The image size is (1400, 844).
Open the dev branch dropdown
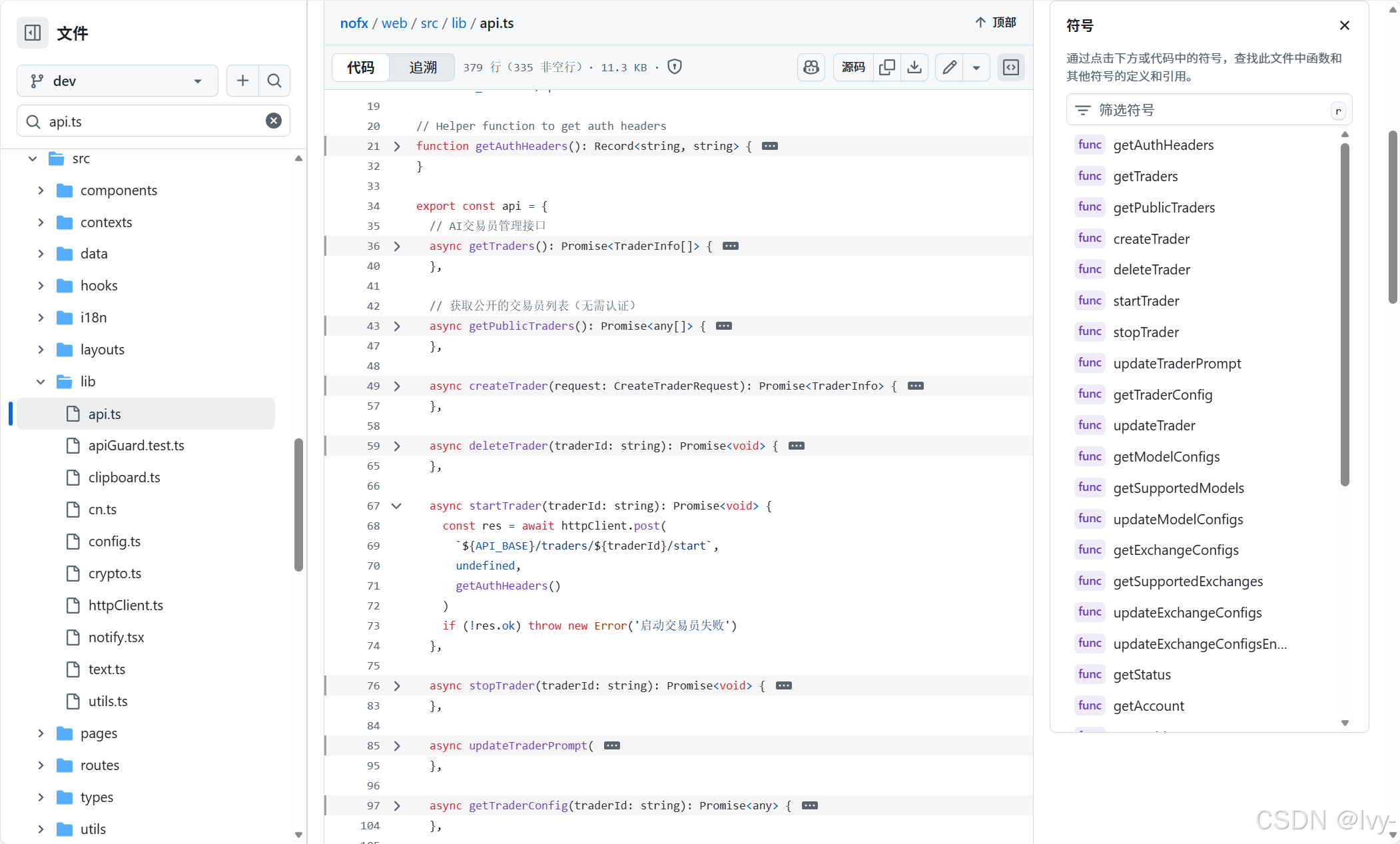click(x=117, y=81)
